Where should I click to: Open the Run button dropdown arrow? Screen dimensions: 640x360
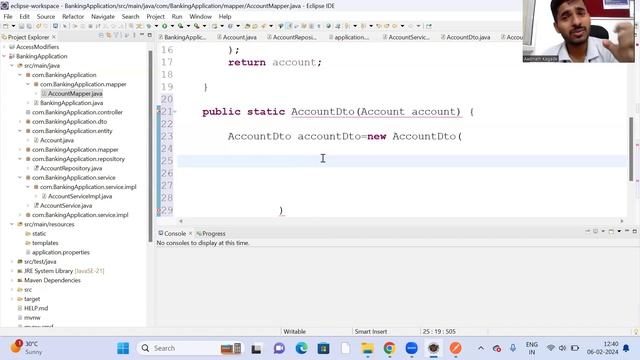(171, 26)
